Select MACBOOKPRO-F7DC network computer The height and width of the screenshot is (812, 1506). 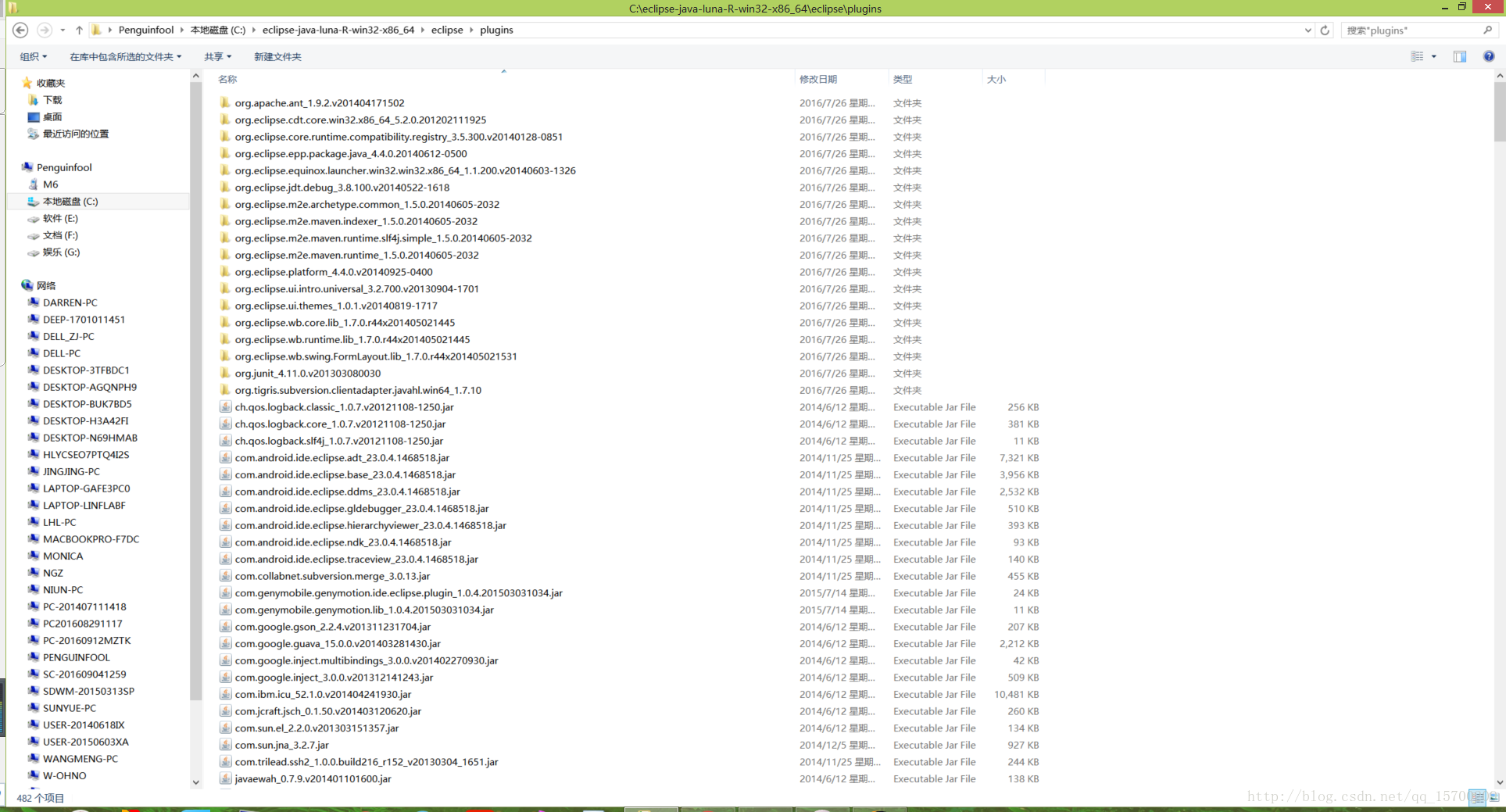click(91, 539)
